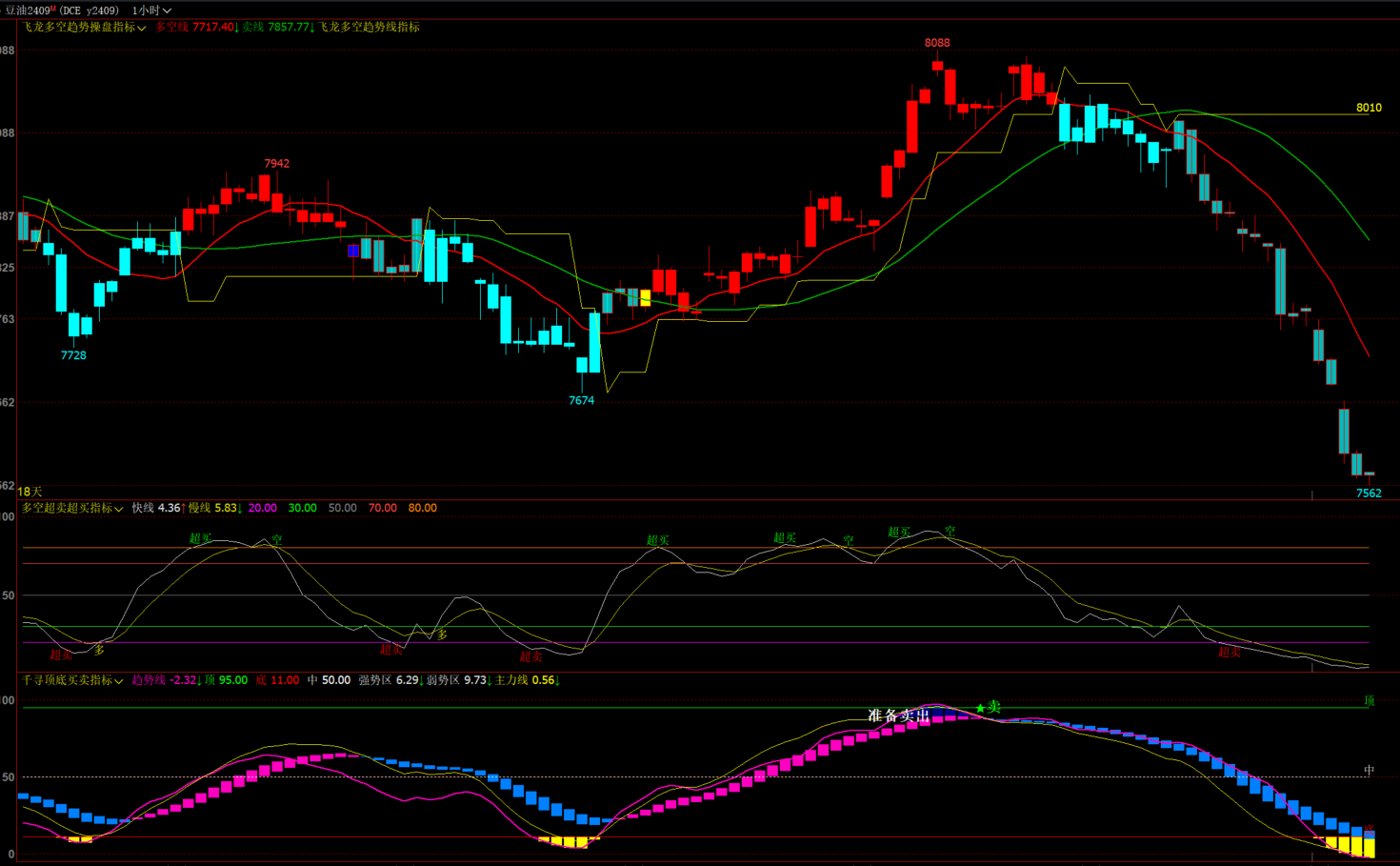Click the green 30.00 level value

tap(302, 508)
